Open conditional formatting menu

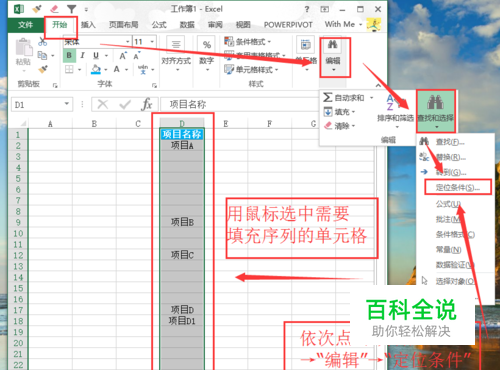[248, 42]
